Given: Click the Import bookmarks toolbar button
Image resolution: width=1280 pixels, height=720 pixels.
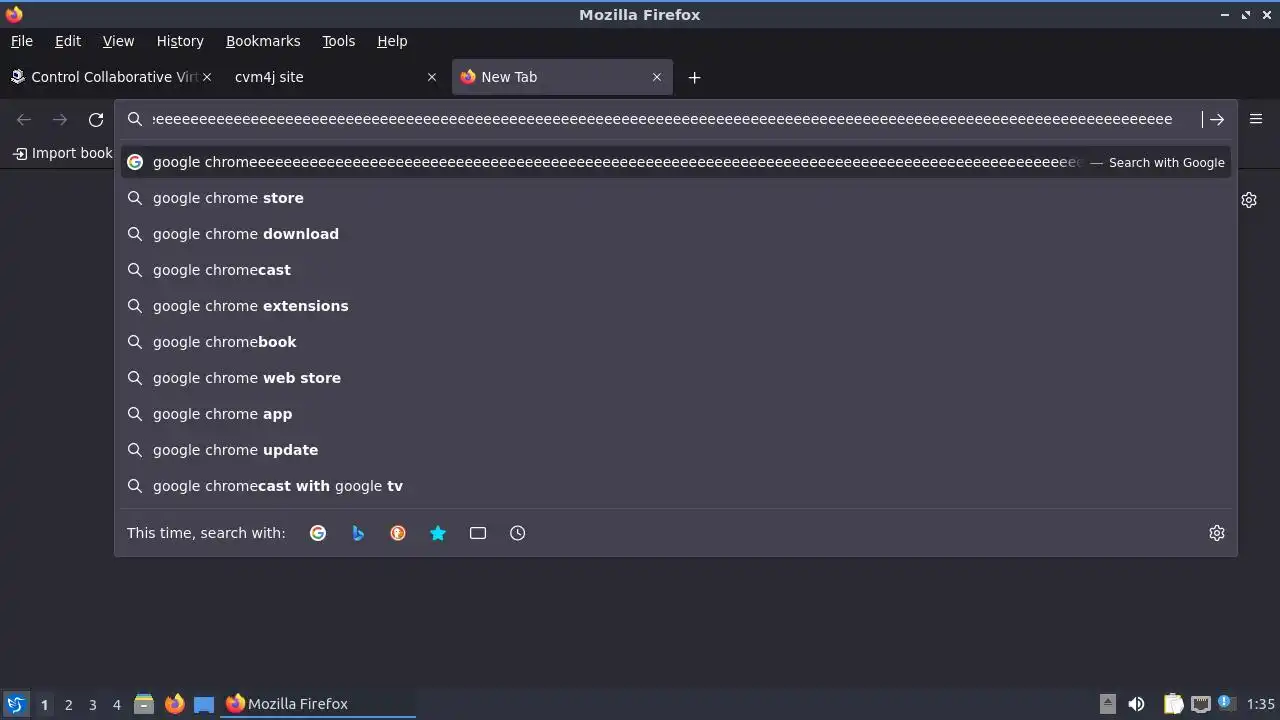Looking at the screenshot, I should coord(62,153).
